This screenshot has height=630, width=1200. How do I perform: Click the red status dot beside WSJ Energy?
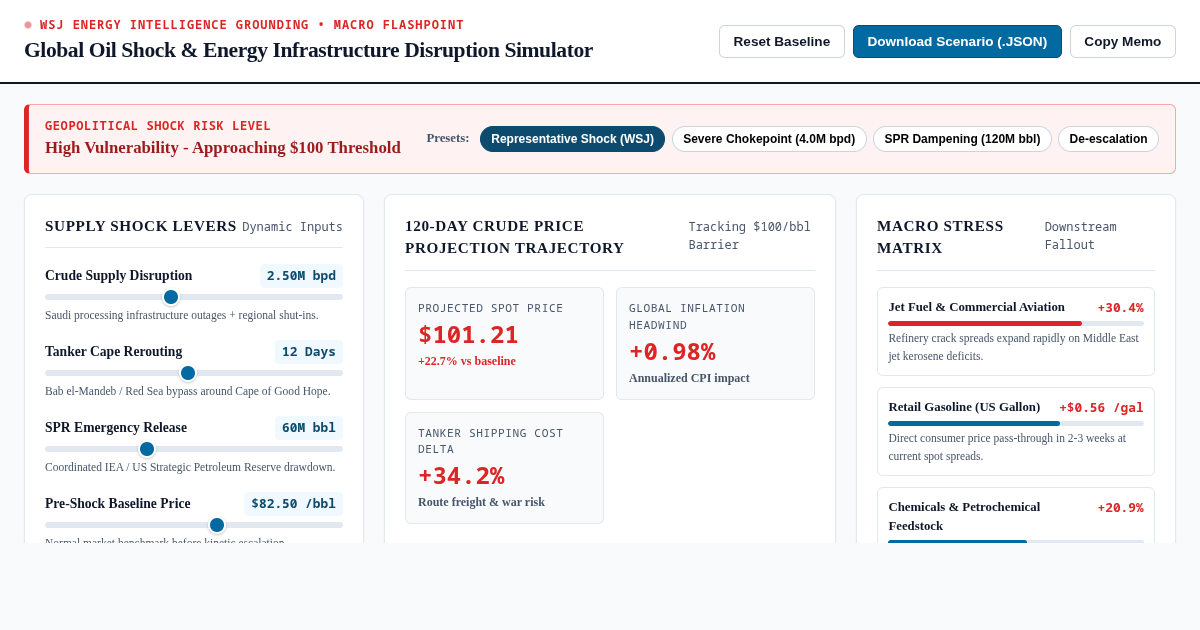click(28, 25)
